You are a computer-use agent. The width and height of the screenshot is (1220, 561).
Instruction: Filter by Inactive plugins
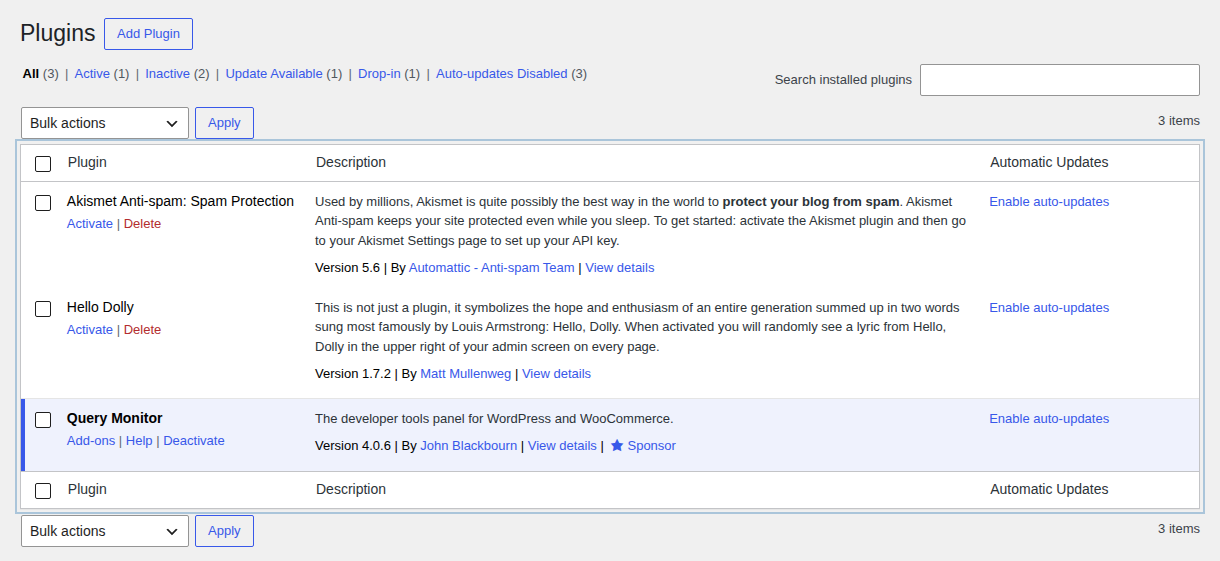pos(167,74)
